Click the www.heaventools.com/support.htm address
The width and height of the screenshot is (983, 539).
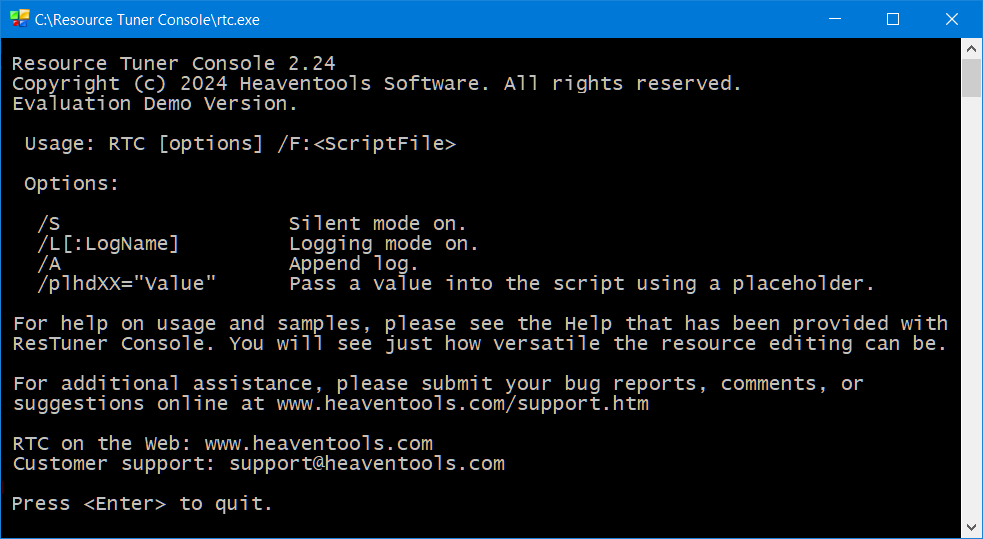tap(463, 404)
